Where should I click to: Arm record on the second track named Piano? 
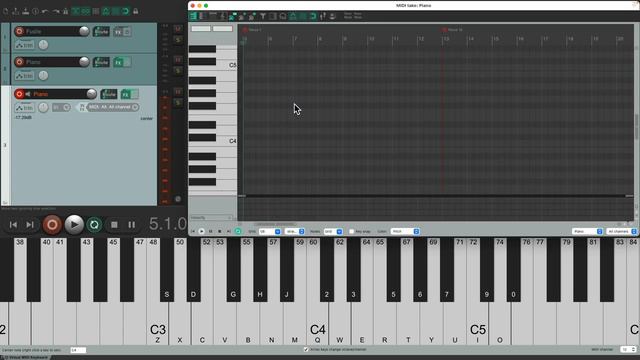click(x=19, y=62)
